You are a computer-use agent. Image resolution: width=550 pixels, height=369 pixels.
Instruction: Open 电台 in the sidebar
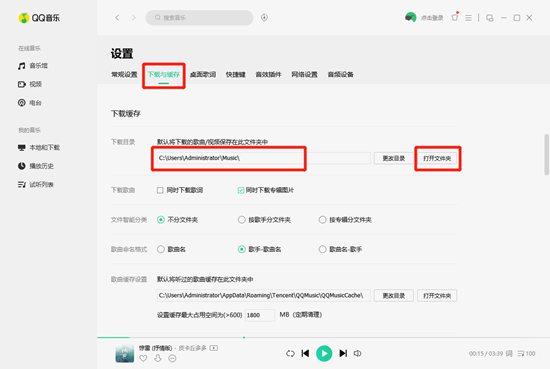tap(29, 103)
